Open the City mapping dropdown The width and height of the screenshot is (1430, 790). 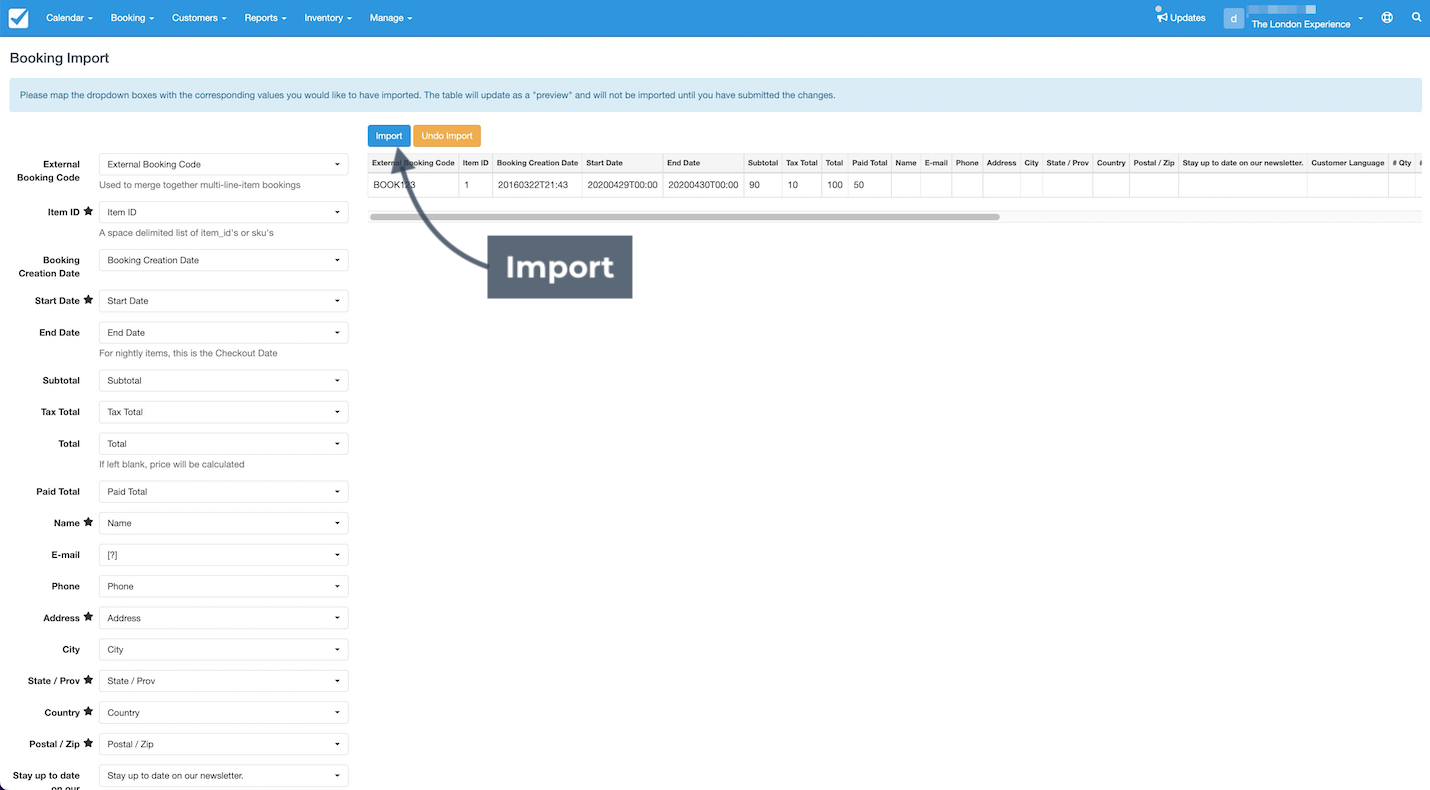[224, 649]
